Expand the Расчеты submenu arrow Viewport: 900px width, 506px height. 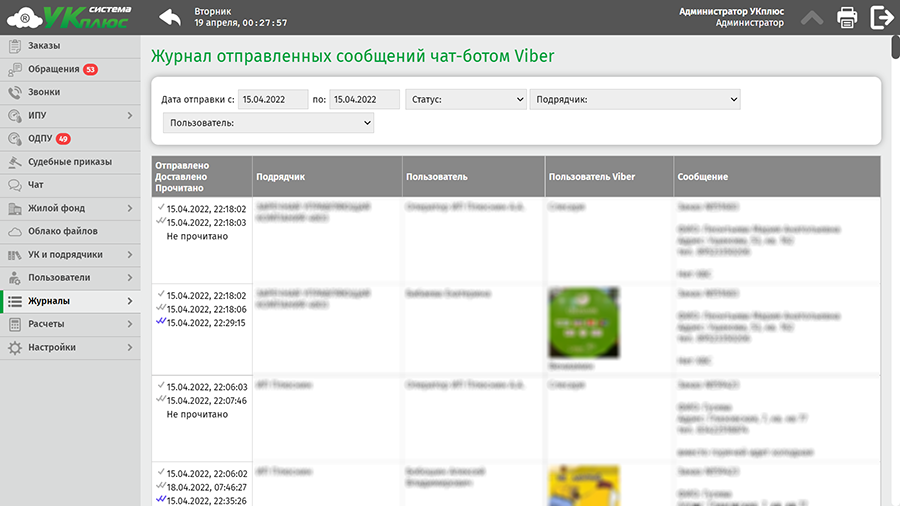point(130,324)
